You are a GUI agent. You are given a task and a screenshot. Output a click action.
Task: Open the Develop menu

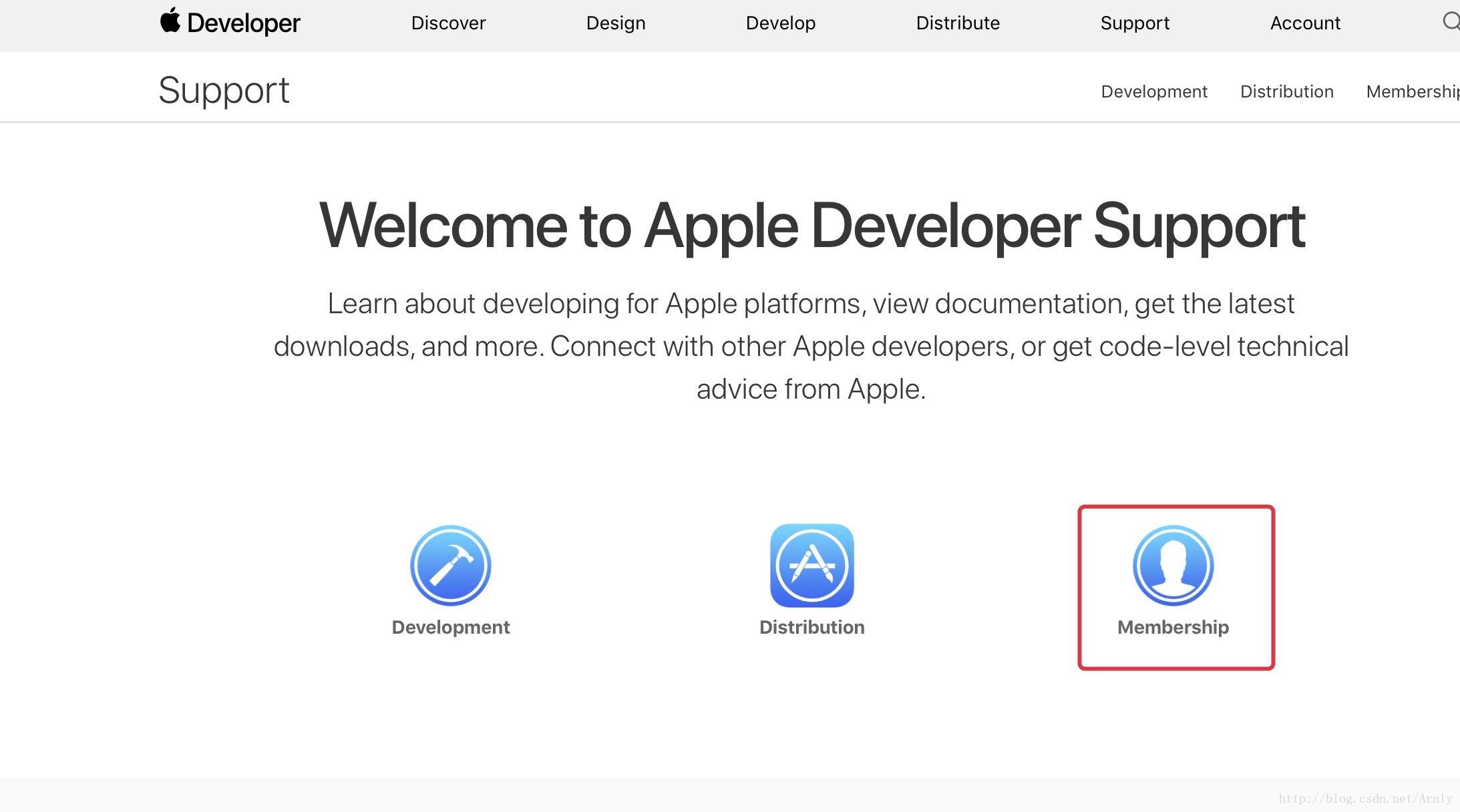[781, 23]
